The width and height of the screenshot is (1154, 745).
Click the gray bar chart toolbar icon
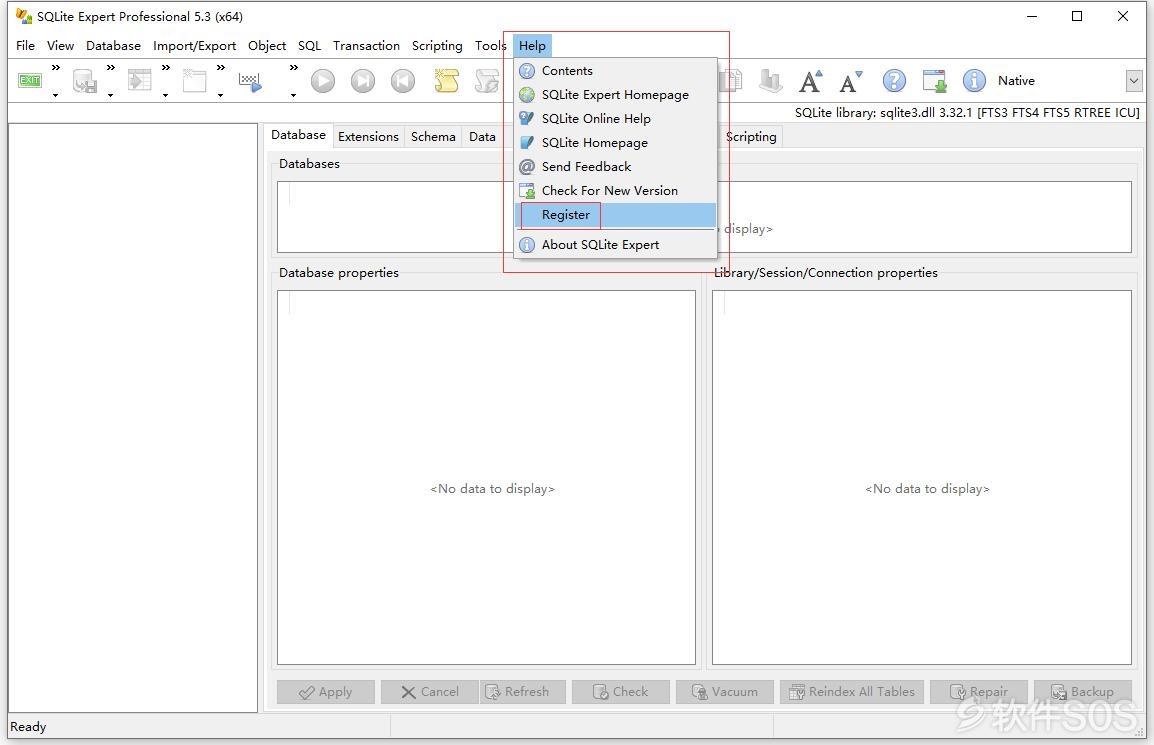coord(770,80)
